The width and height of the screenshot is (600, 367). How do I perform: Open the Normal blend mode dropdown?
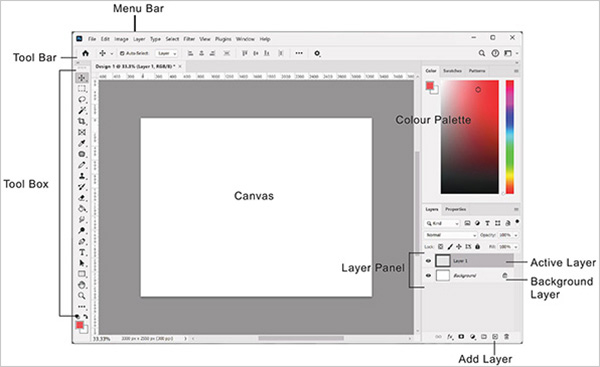point(450,235)
